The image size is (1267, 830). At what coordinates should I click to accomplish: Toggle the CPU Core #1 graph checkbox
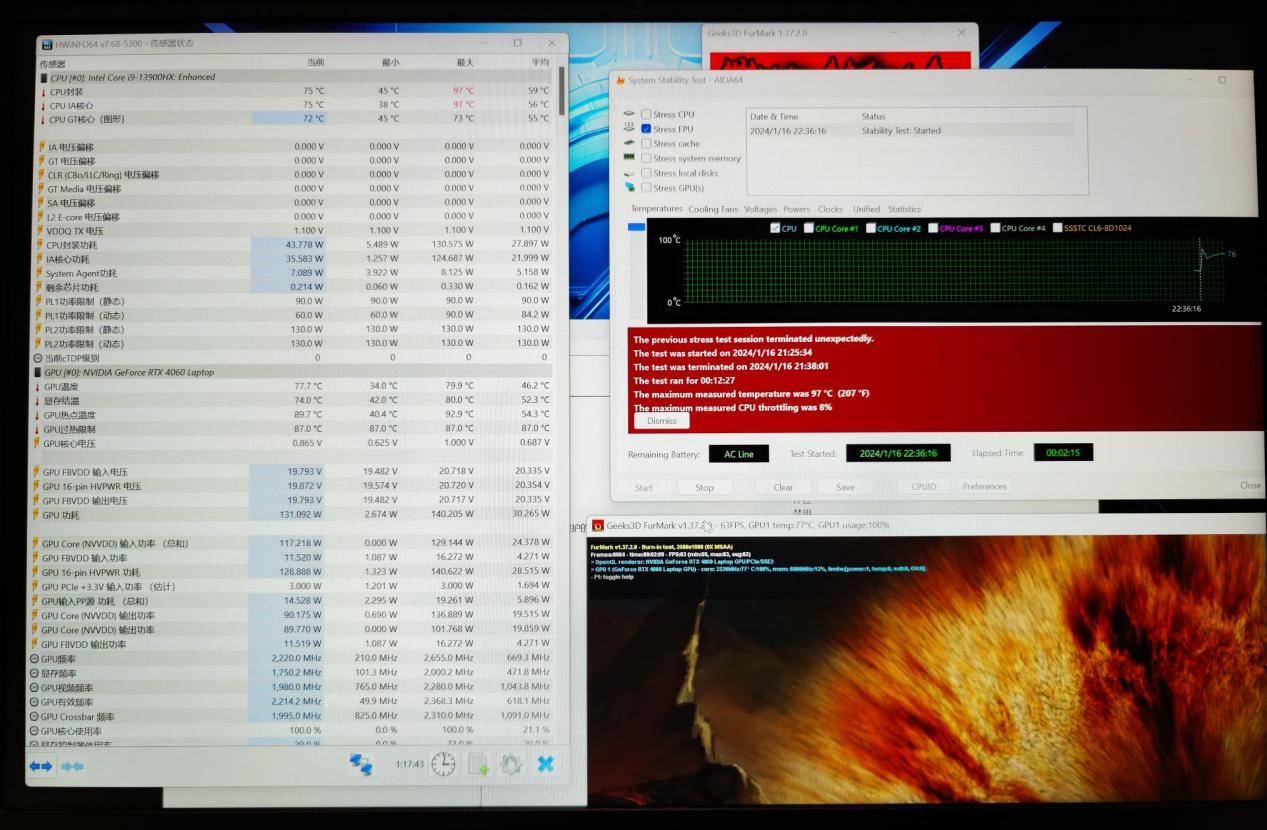coord(809,228)
